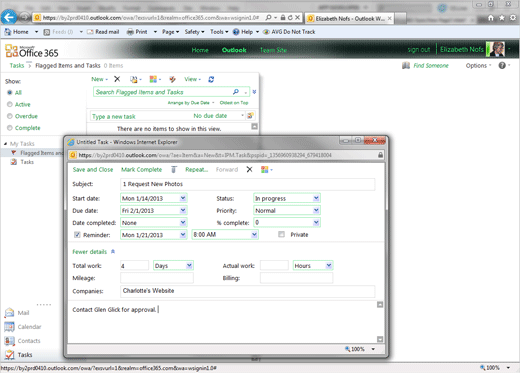This screenshot has height=373, width=520.
Task: Open Calendar in the navigation pane
Action: coord(23,327)
